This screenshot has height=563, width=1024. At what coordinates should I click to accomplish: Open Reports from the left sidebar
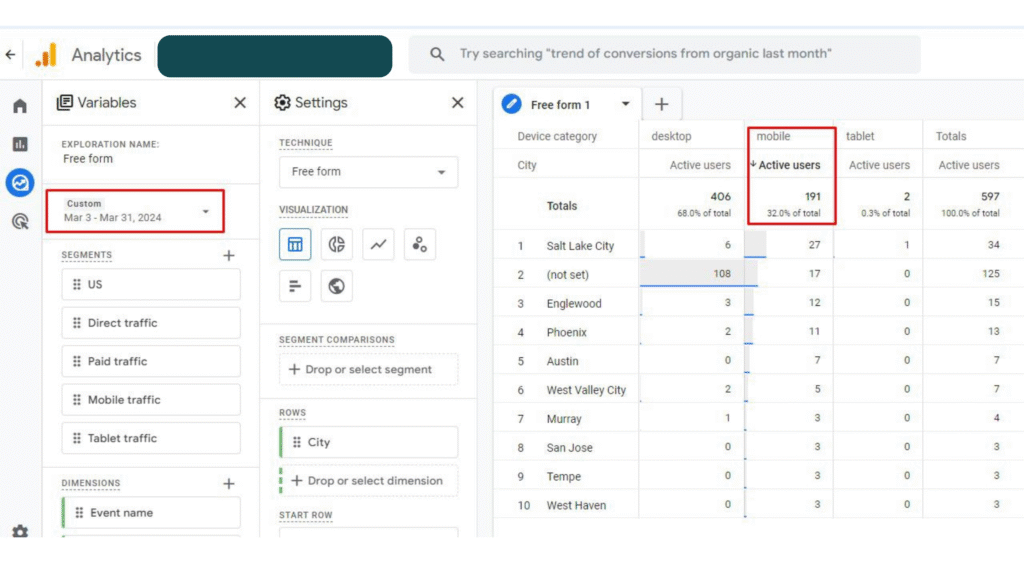coord(20,145)
